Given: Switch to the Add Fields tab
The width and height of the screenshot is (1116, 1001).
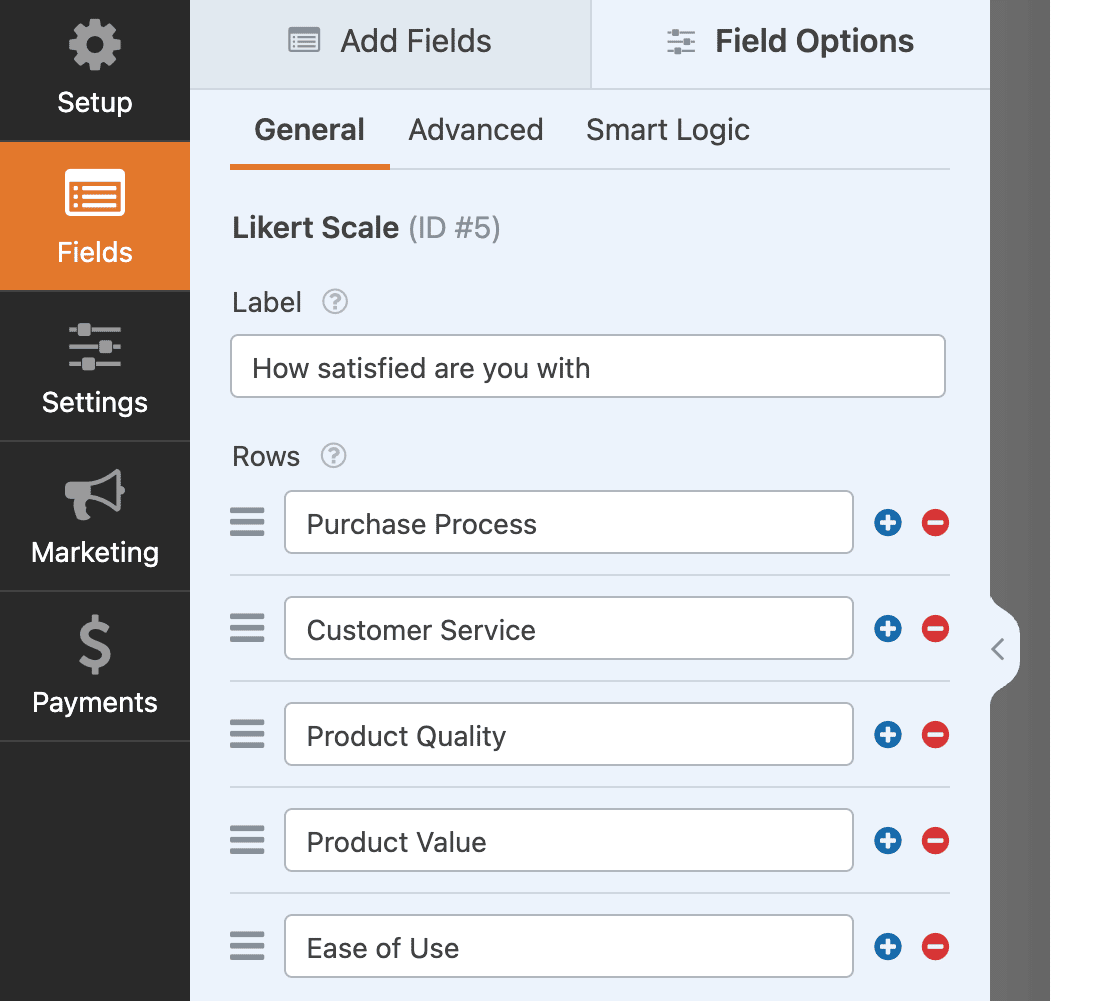Looking at the screenshot, I should tap(390, 42).
